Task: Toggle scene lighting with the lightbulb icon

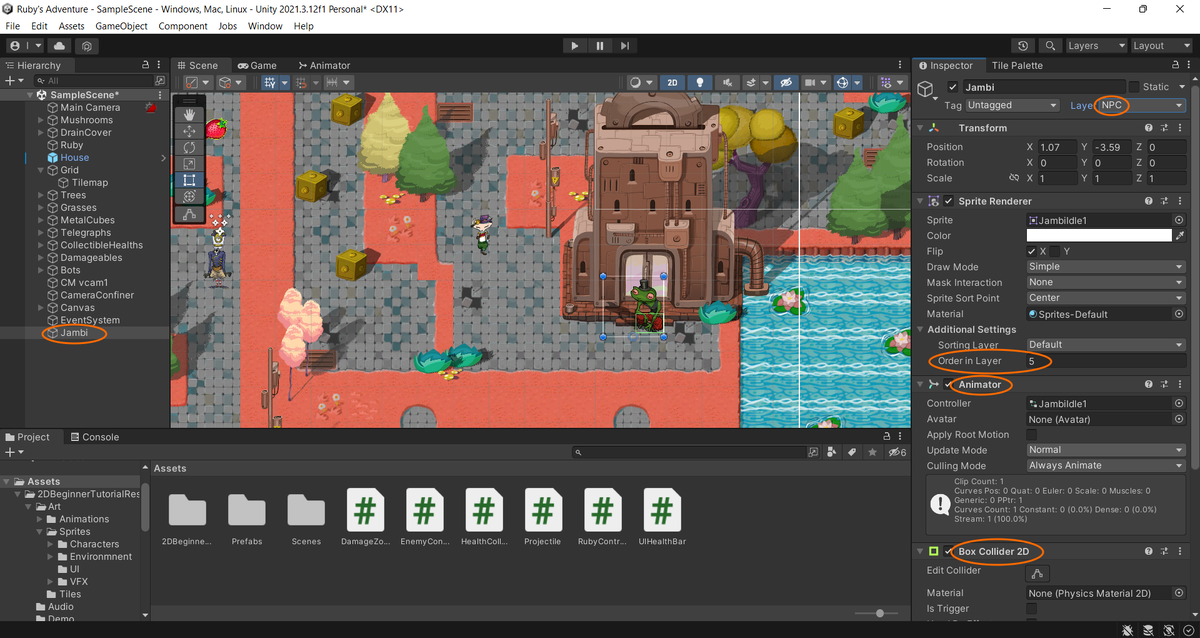Action: (701, 83)
